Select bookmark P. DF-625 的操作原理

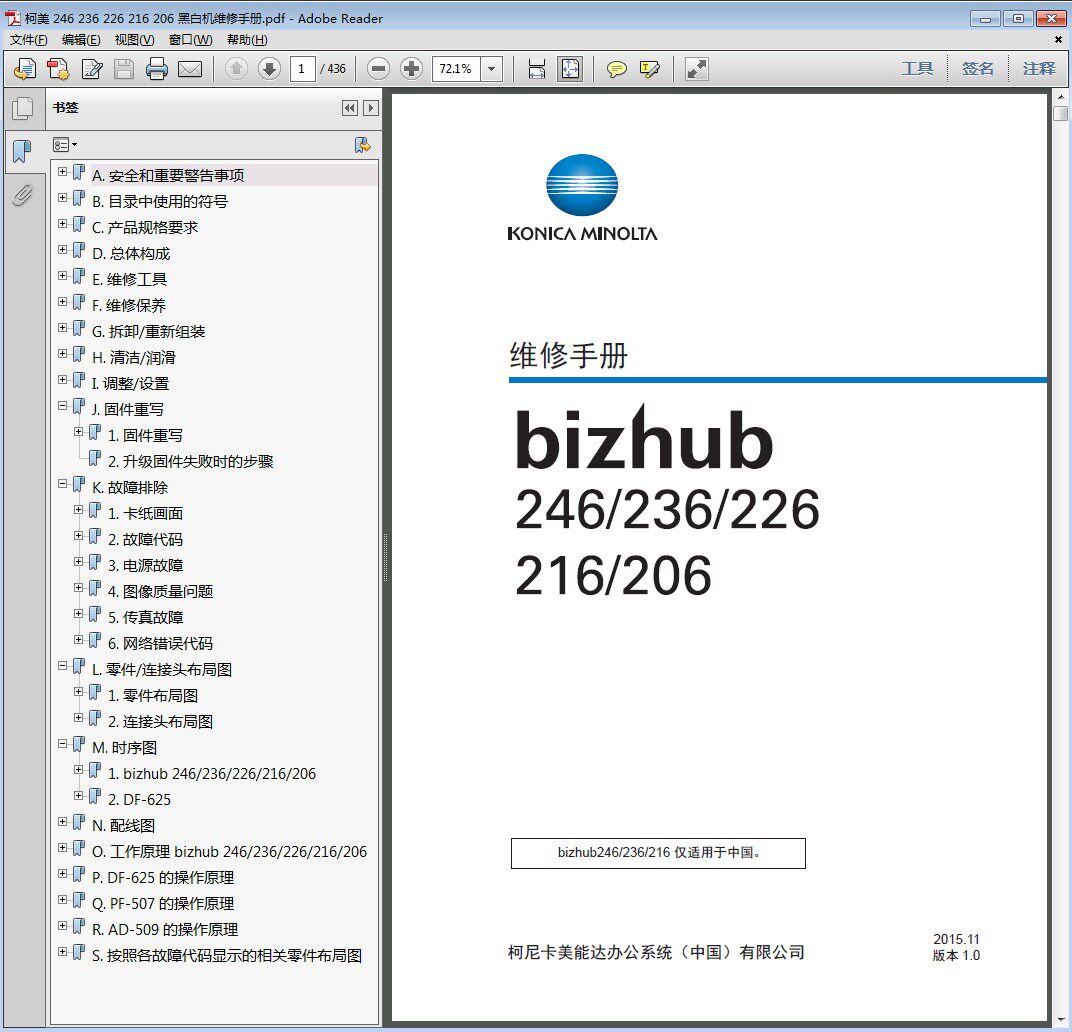(x=163, y=877)
